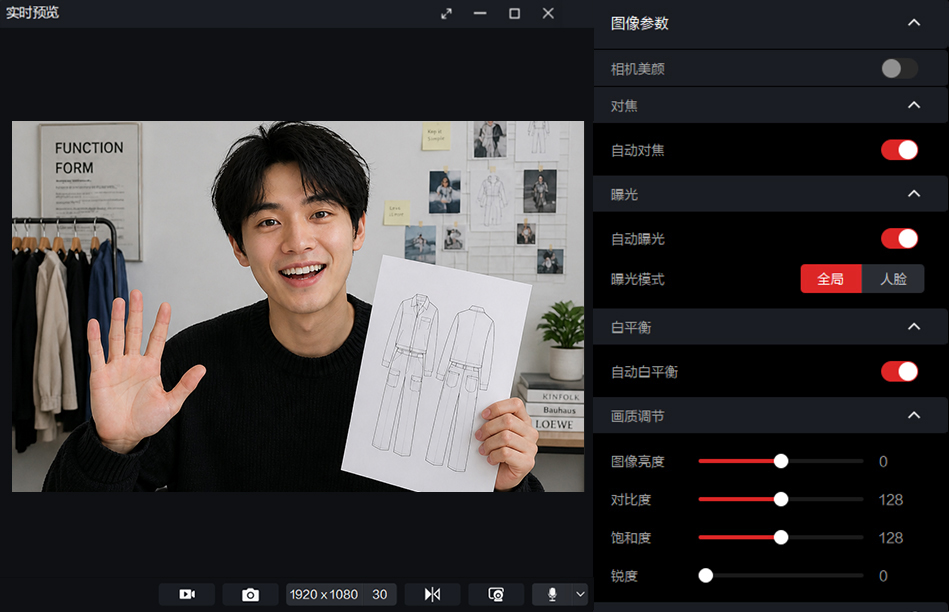
Task: Click the 锐度 slider handle
Action: [706, 576]
